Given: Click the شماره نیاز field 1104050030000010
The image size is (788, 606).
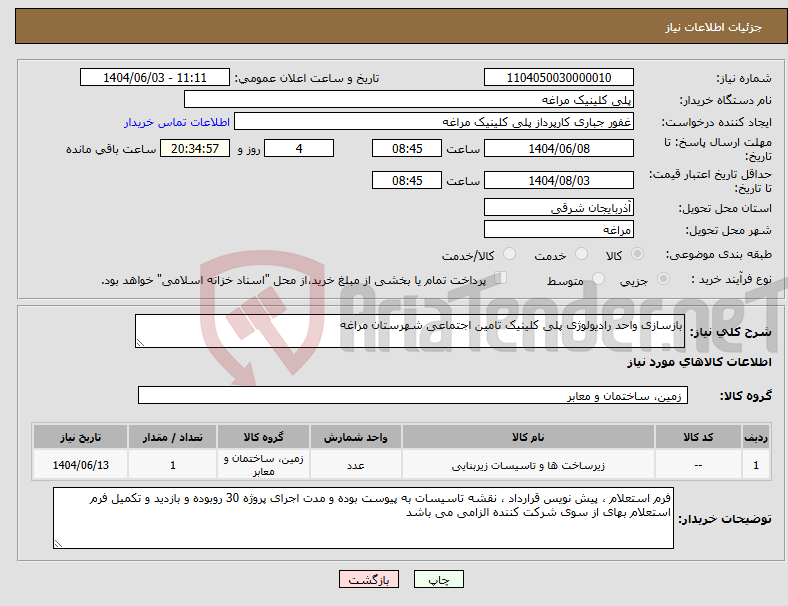Looking at the screenshot, I should point(559,77).
